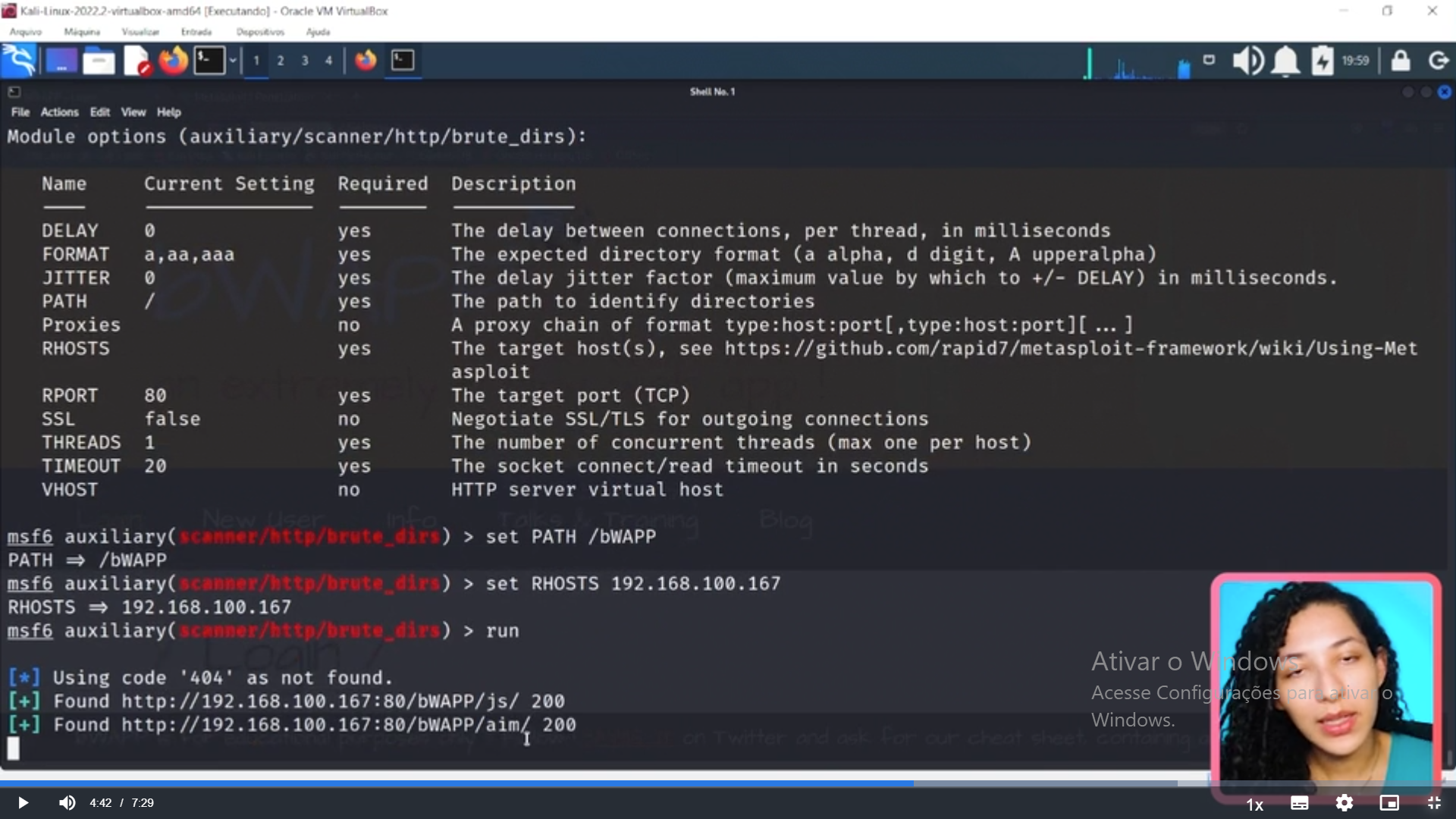Select the running terminal window in the taskbar
This screenshot has height=819, width=1456.
tap(403, 61)
